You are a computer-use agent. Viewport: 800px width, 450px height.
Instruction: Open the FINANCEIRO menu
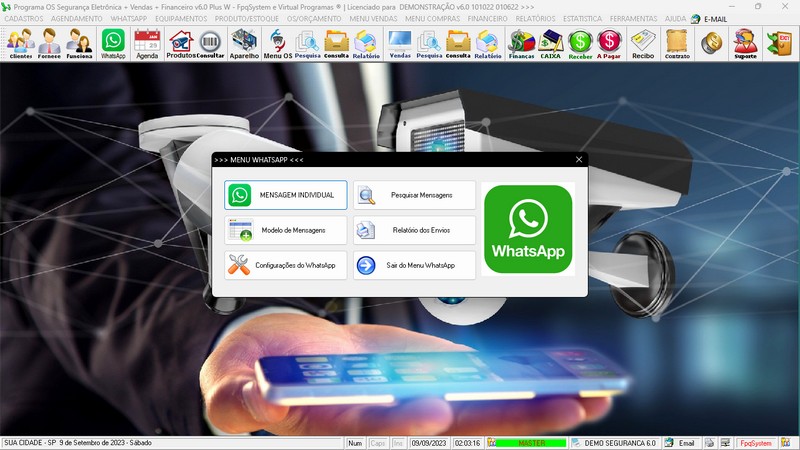488,19
